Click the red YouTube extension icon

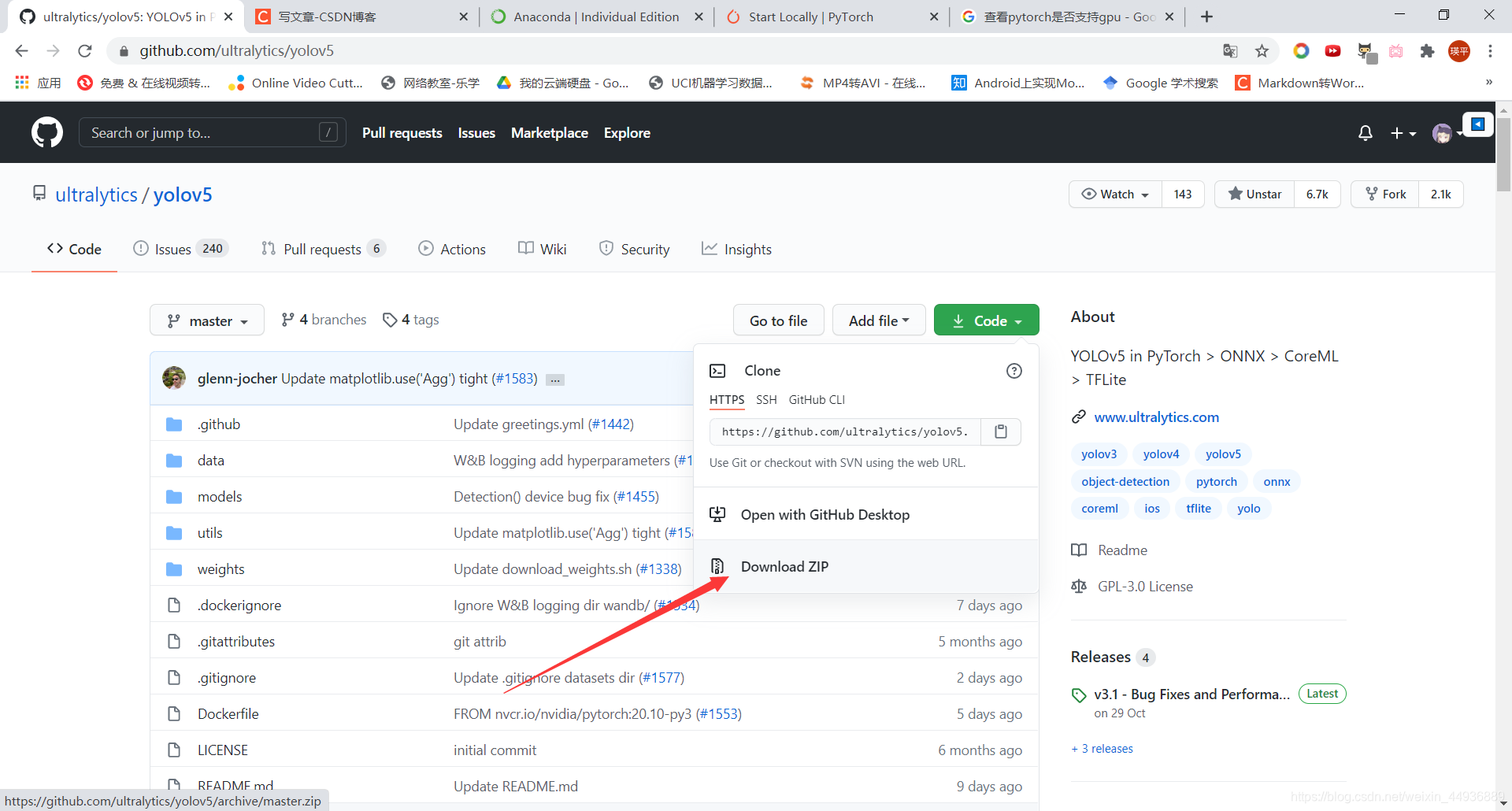(1332, 51)
